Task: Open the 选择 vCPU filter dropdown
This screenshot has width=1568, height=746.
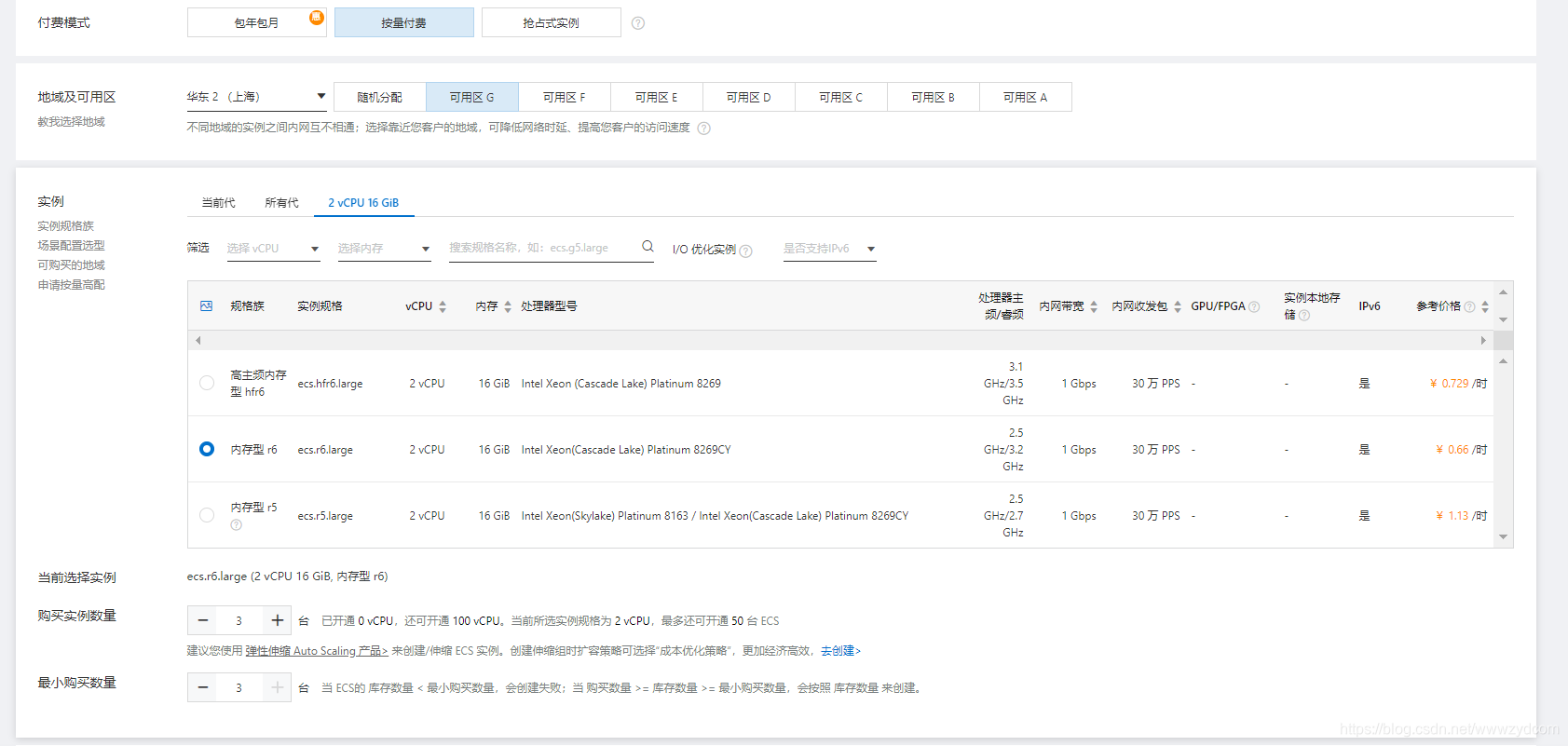Action: click(x=273, y=249)
